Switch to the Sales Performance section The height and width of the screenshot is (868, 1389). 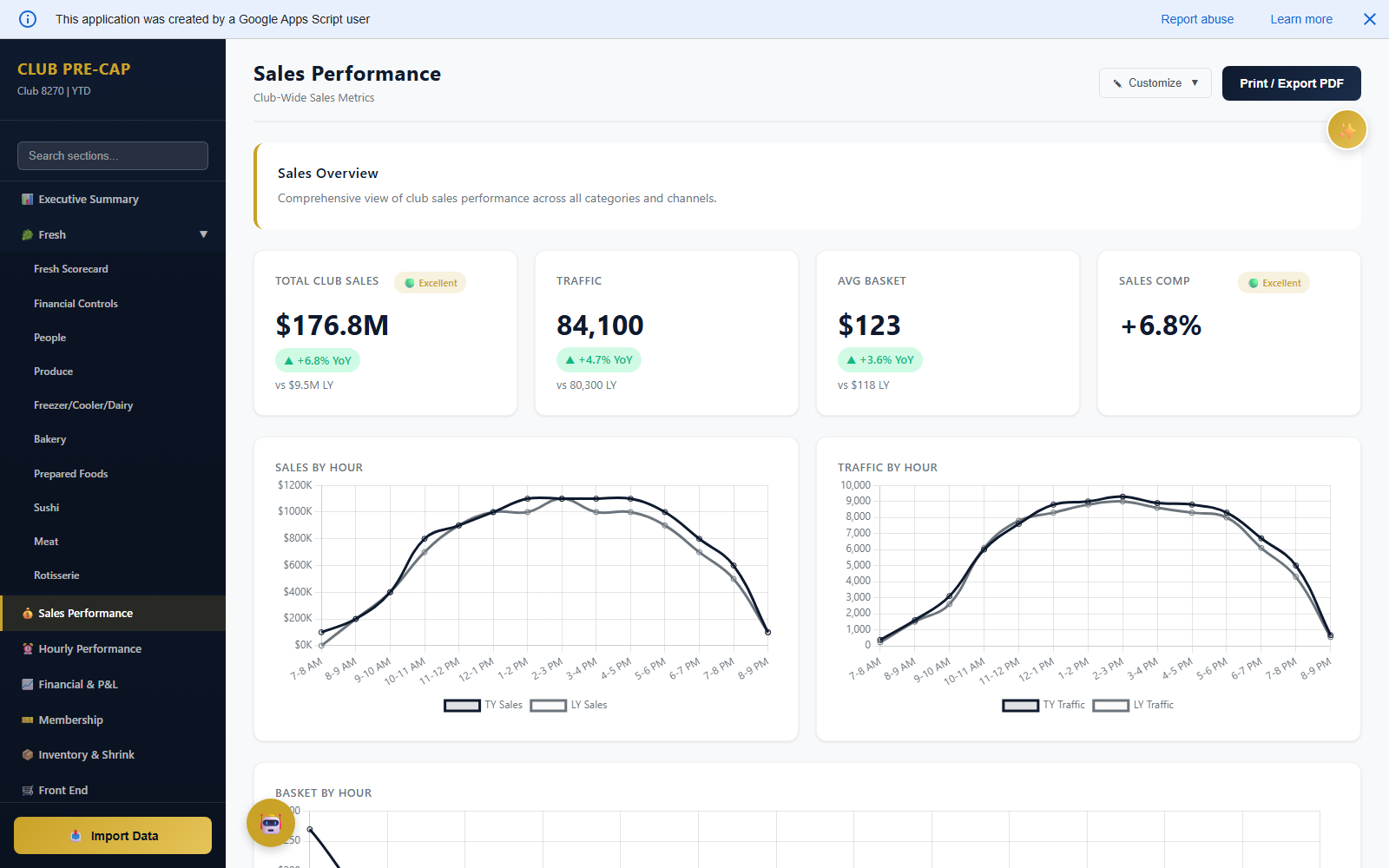[84, 613]
